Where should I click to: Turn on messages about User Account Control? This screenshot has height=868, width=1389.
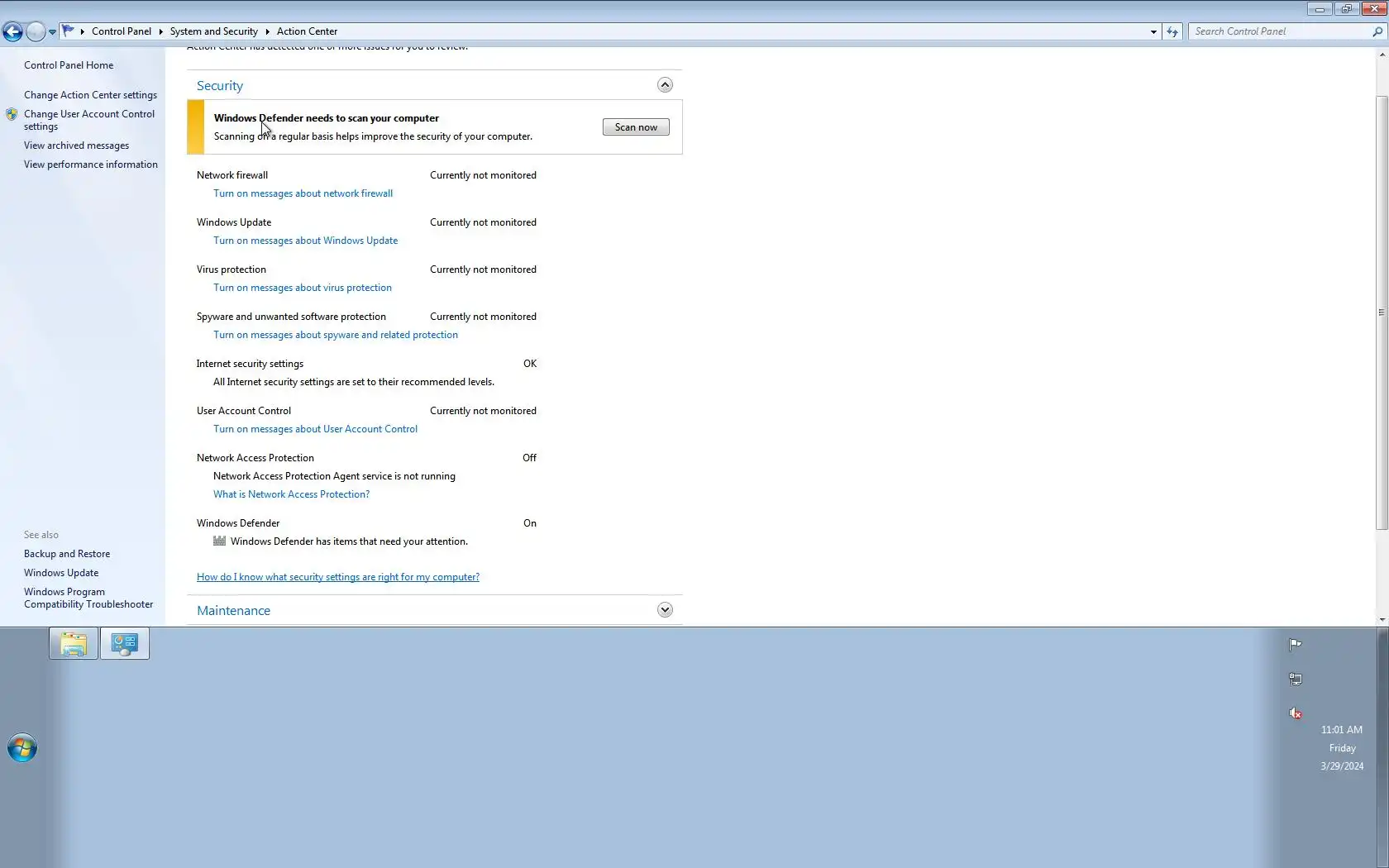[315, 429]
